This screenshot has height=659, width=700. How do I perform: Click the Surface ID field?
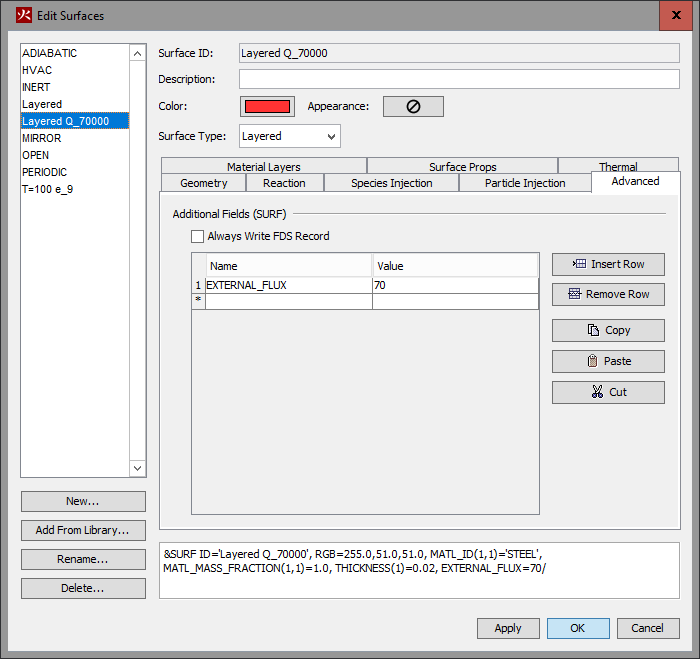tap(459, 53)
